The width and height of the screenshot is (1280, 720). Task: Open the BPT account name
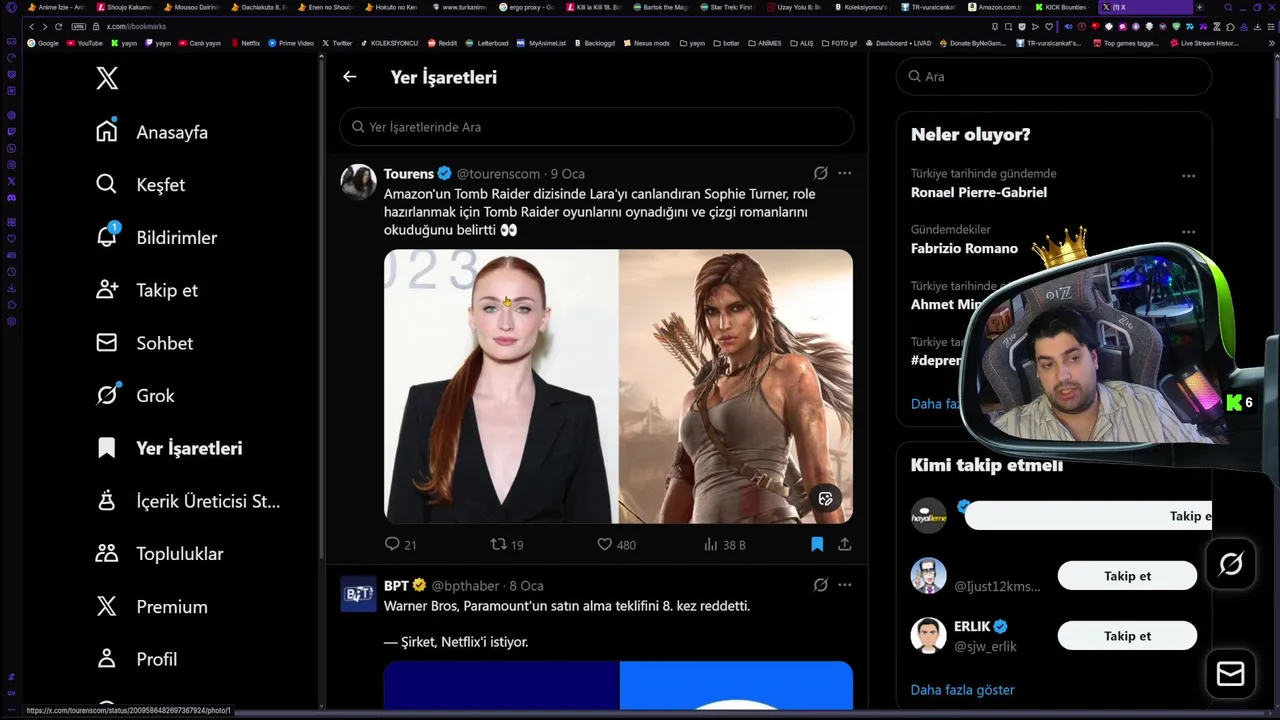point(396,585)
